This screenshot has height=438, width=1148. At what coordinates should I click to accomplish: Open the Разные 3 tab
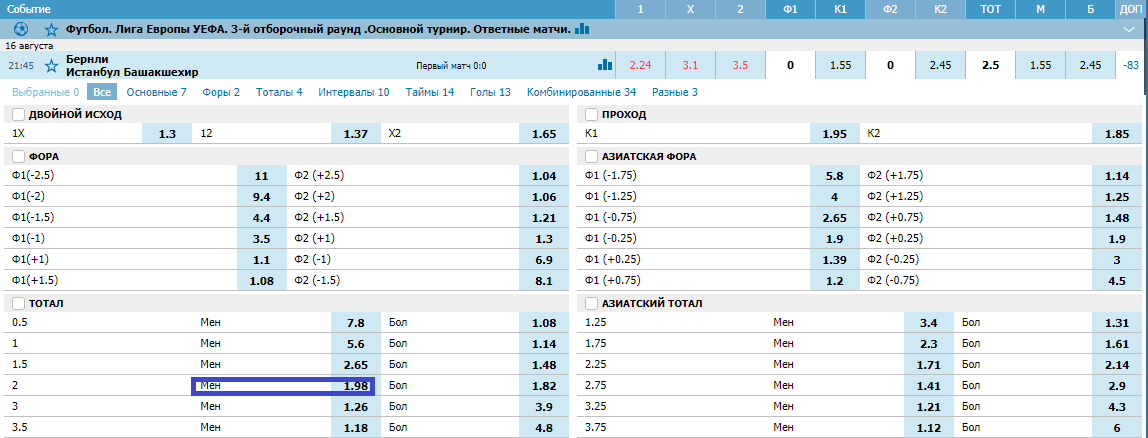tap(674, 92)
